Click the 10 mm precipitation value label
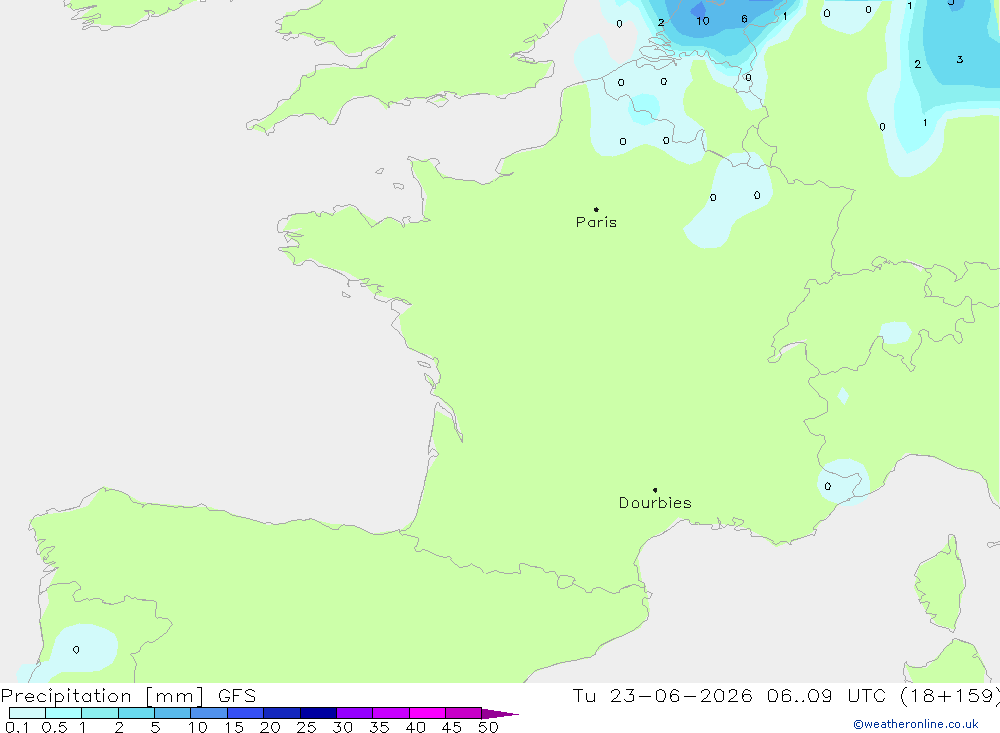The image size is (1000, 733). click(x=703, y=21)
